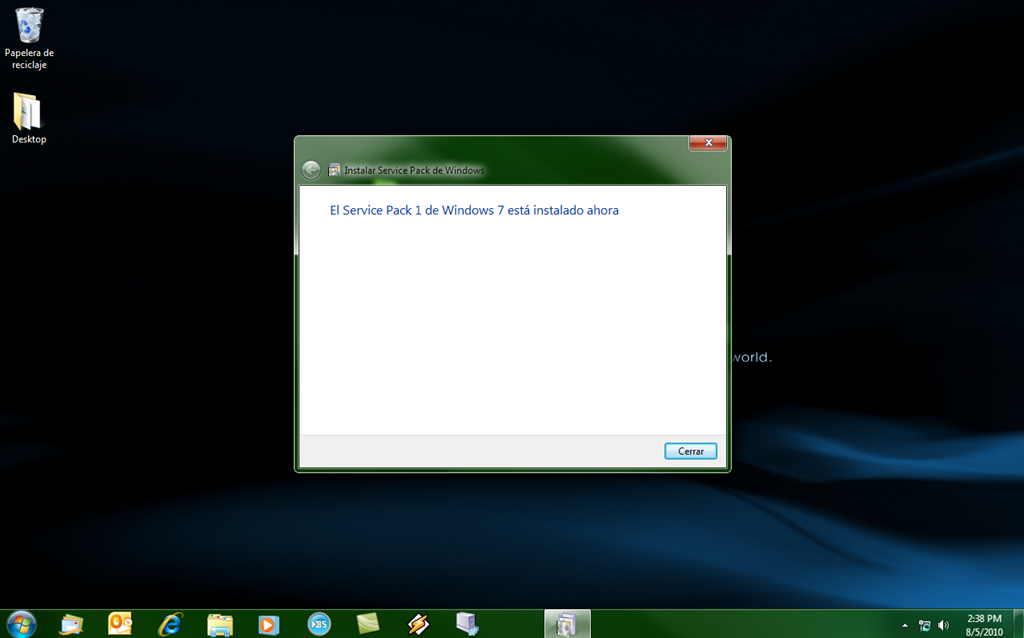
Task: Click the installer icon beside the dialog title
Action: [335, 170]
